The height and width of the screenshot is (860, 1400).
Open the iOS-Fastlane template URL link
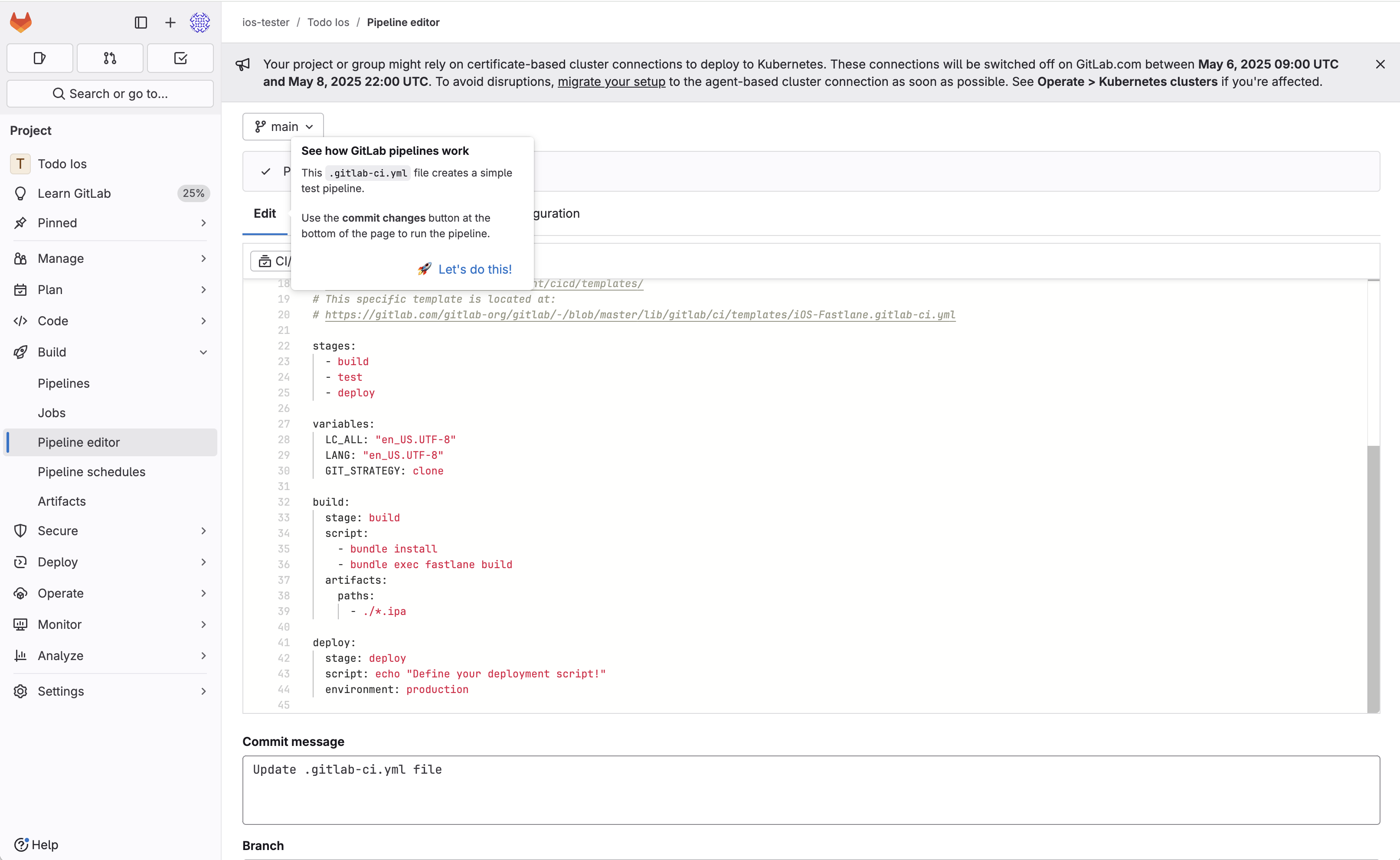click(640, 314)
